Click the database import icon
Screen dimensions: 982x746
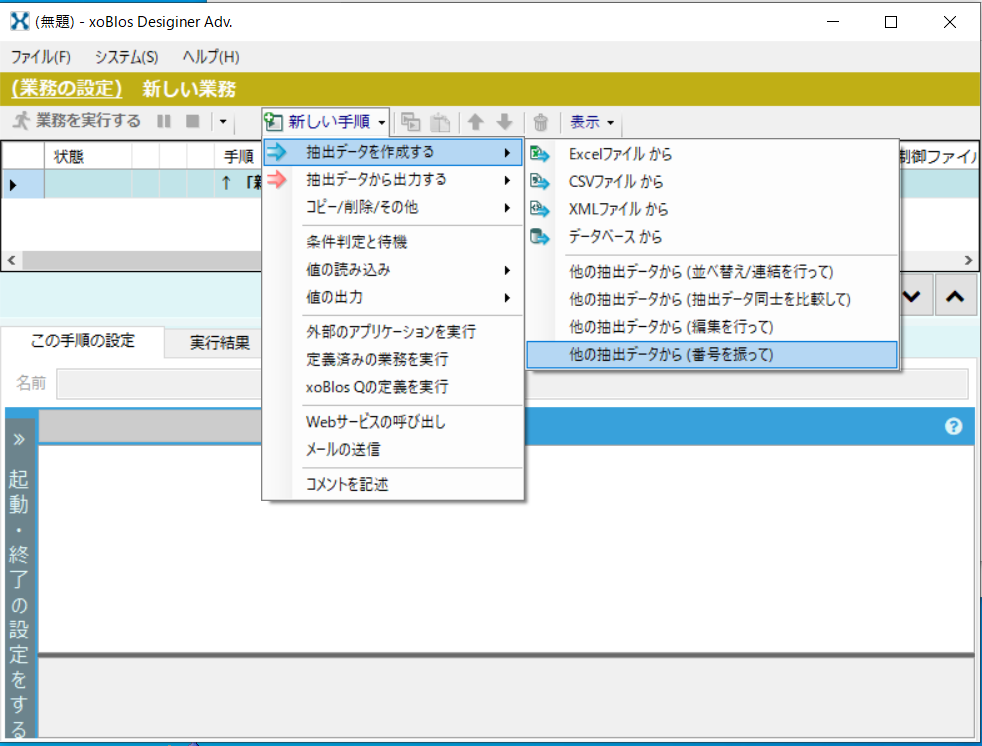point(540,237)
